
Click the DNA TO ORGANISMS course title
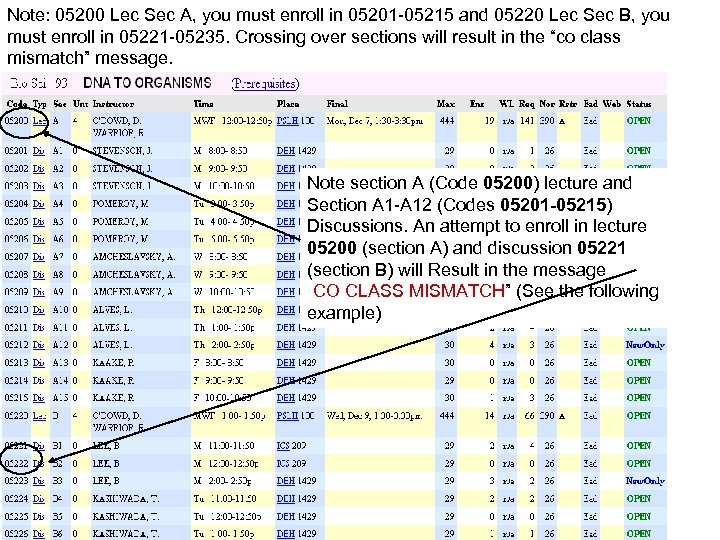pyautogui.click(x=147, y=83)
